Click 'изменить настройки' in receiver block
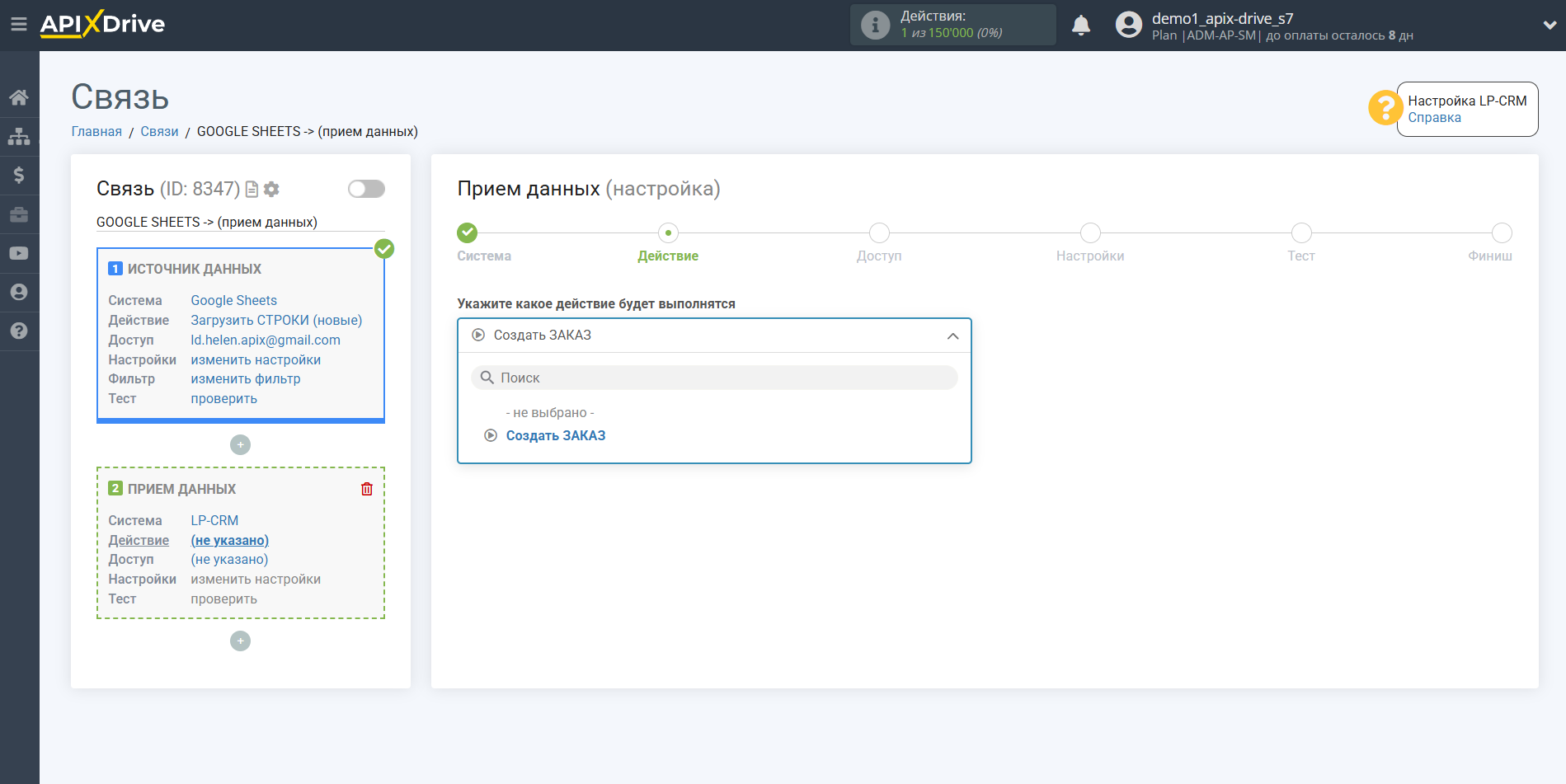The height and width of the screenshot is (784, 1566). pyautogui.click(x=256, y=579)
